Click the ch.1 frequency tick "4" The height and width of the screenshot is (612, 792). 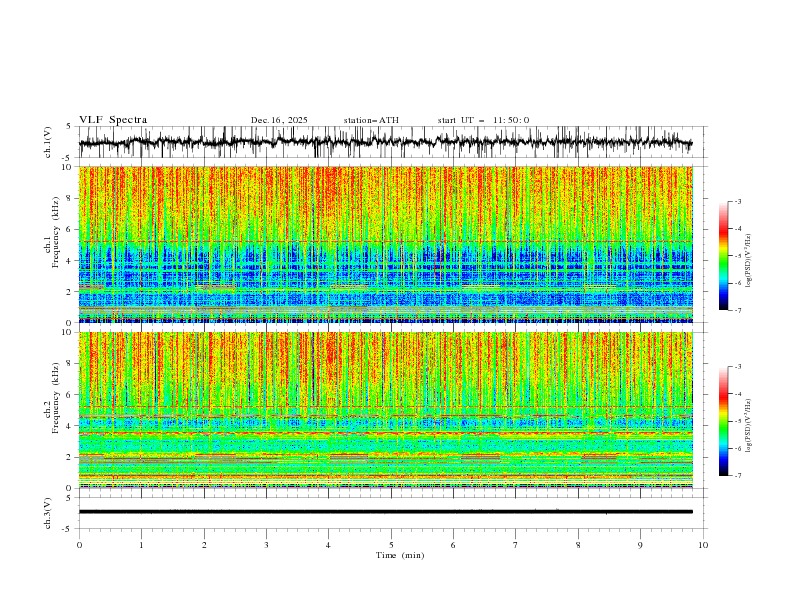point(70,261)
